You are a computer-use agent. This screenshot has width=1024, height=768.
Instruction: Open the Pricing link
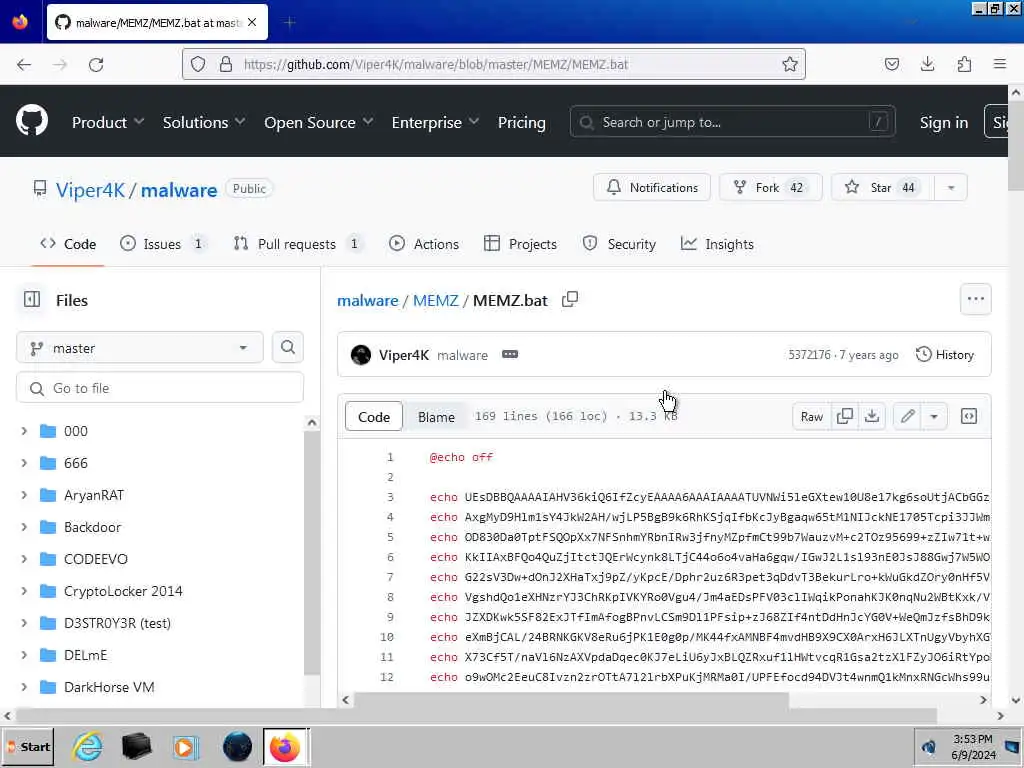[x=521, y=122]
